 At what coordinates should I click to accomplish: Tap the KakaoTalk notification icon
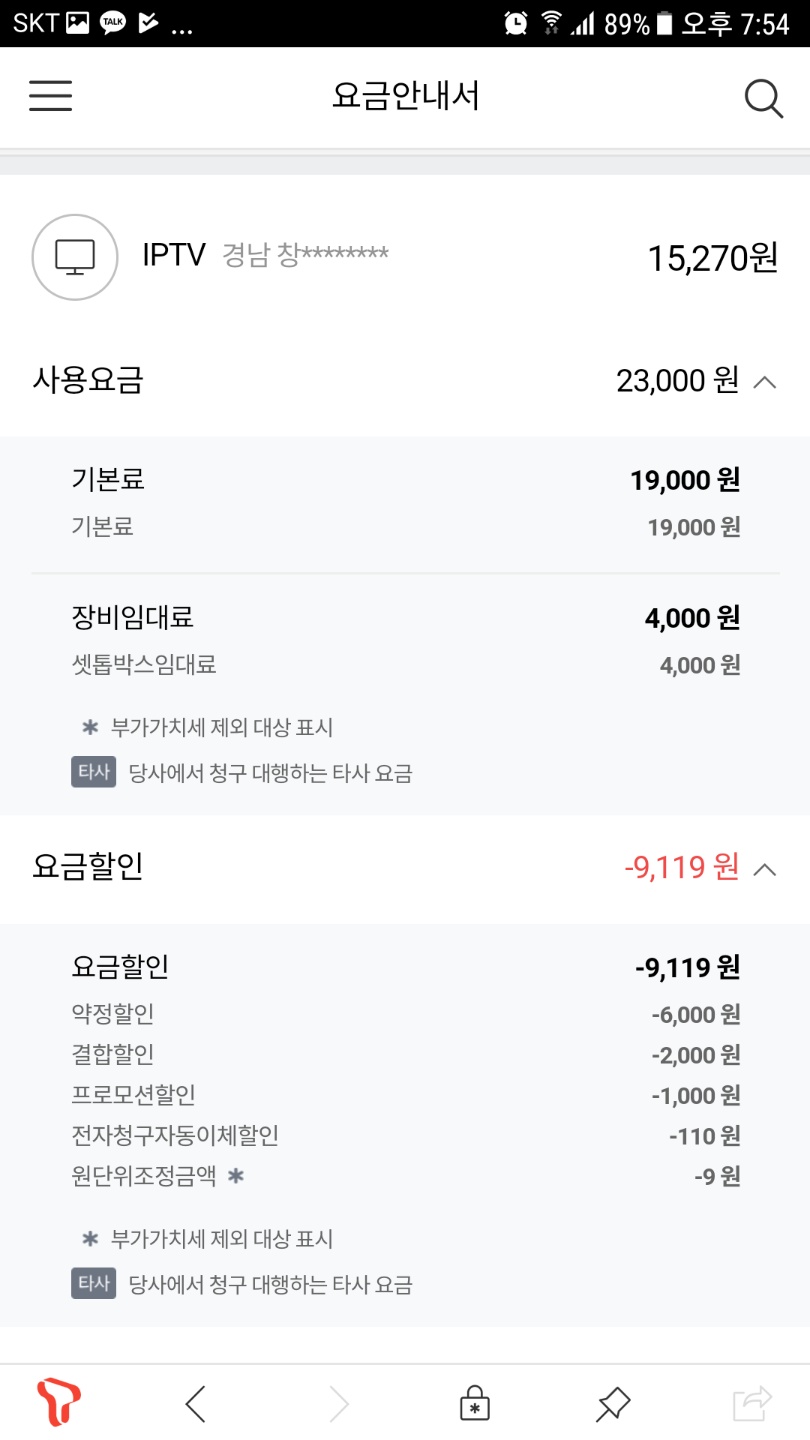coord(113,23)
